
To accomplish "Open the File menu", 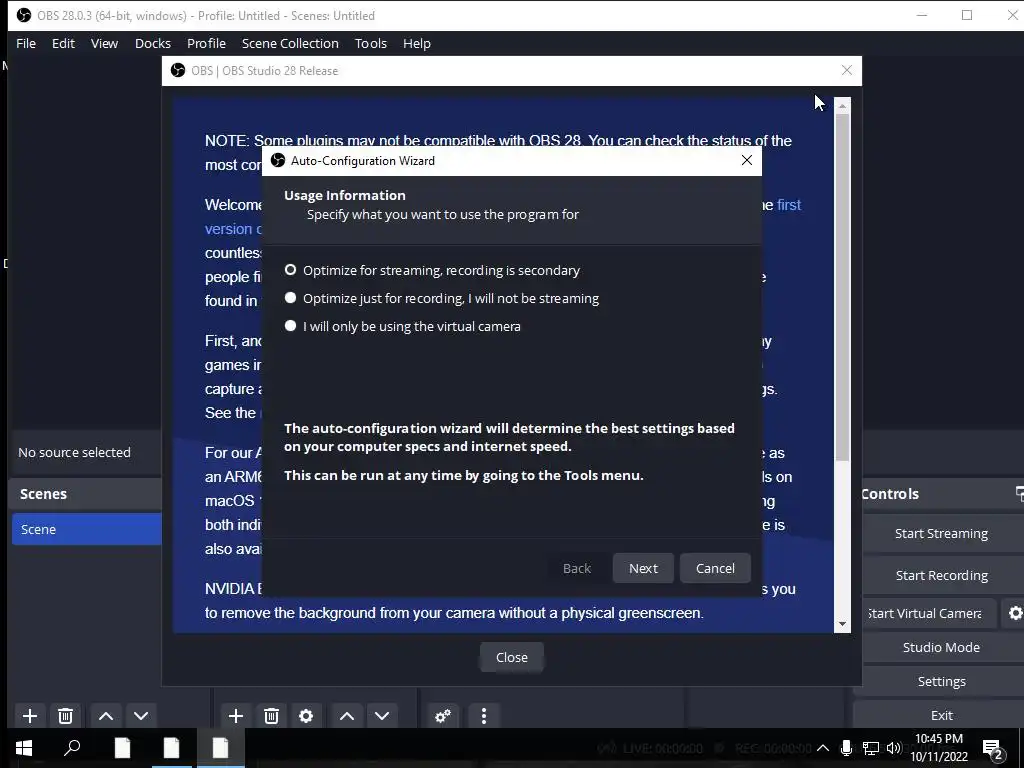I will tap(26, 43).
